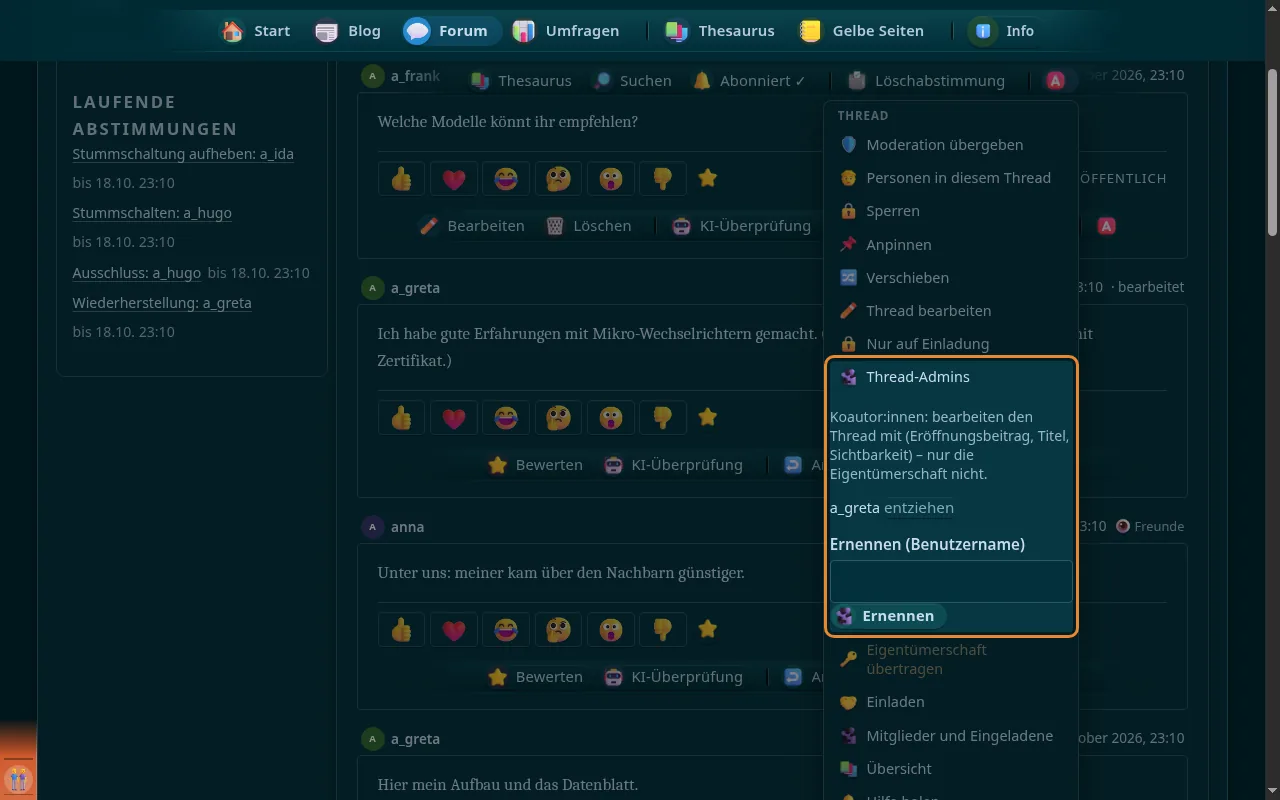Focus the Ernennen username input field
Image resolution: width=1280 pixels, height=800 pixels.
coord(951,581)
